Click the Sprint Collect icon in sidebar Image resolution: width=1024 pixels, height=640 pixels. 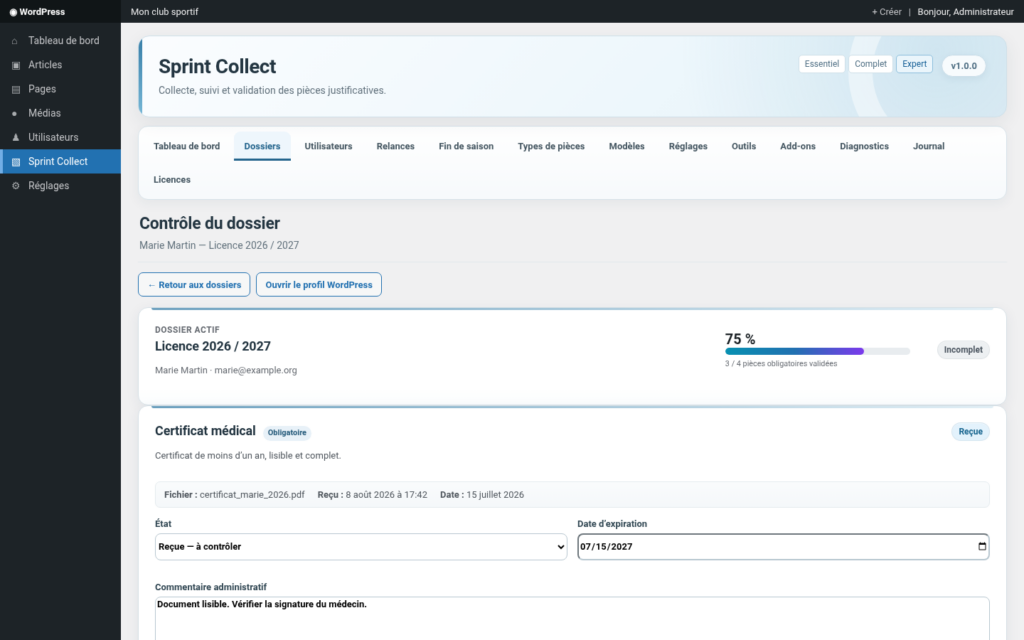[16, 162]
